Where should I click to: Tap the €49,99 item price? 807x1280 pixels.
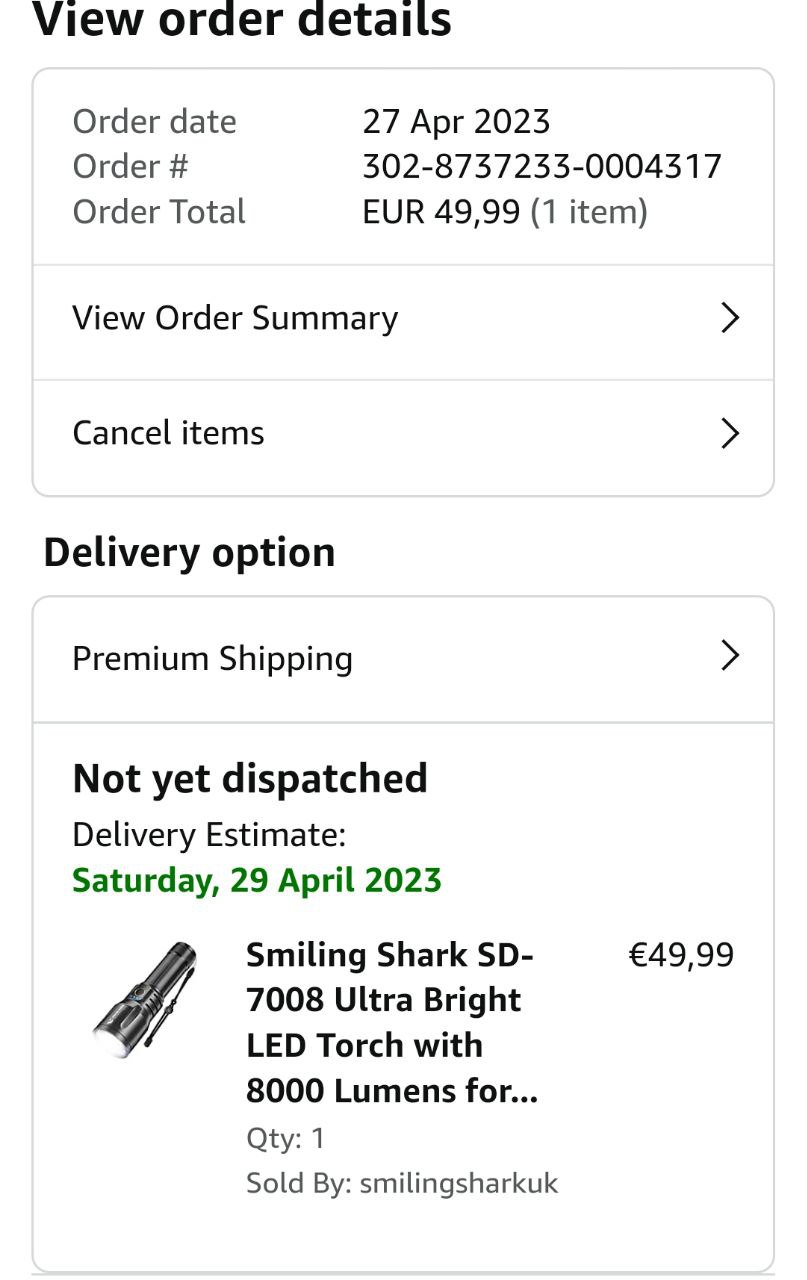pyautogui.click(x=680, y=955)
